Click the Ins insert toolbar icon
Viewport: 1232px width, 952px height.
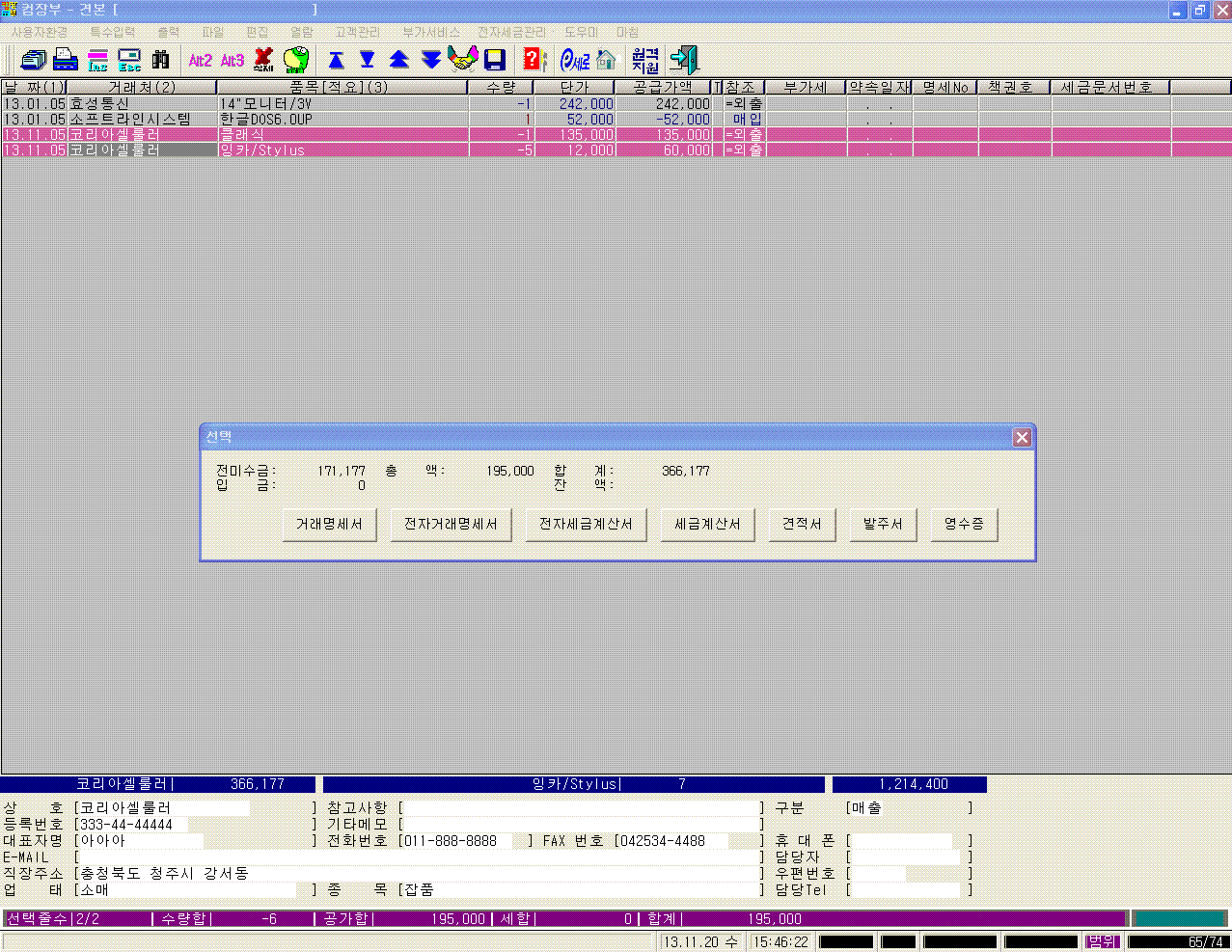(x=98, y=60)
